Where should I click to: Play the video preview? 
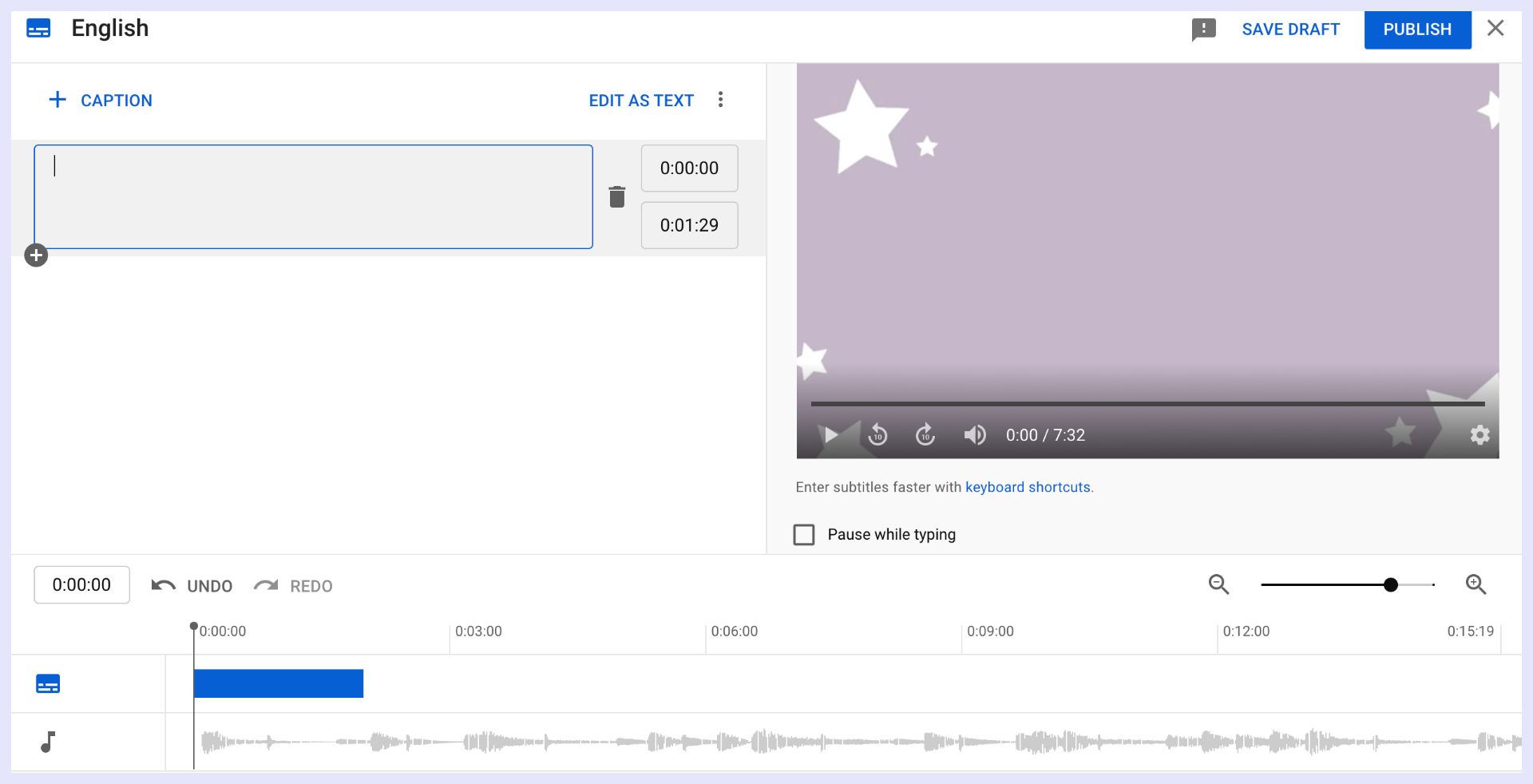coord(830,435)
